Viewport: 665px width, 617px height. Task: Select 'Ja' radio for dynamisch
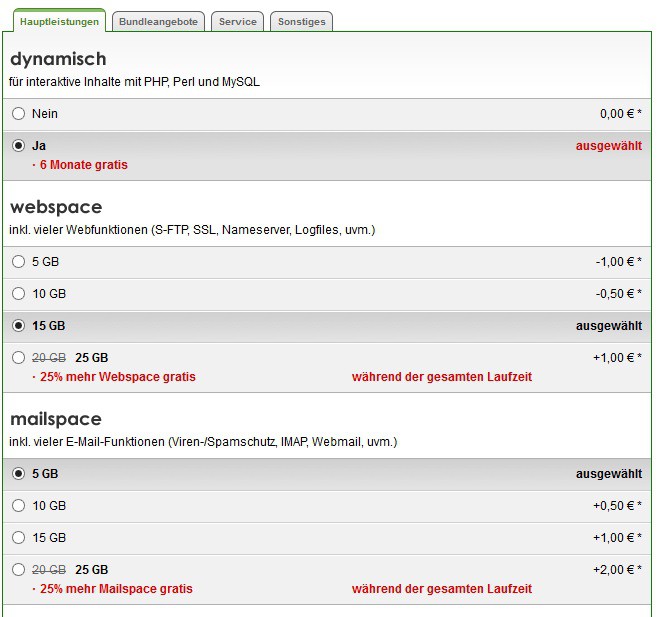click(19, 146)
